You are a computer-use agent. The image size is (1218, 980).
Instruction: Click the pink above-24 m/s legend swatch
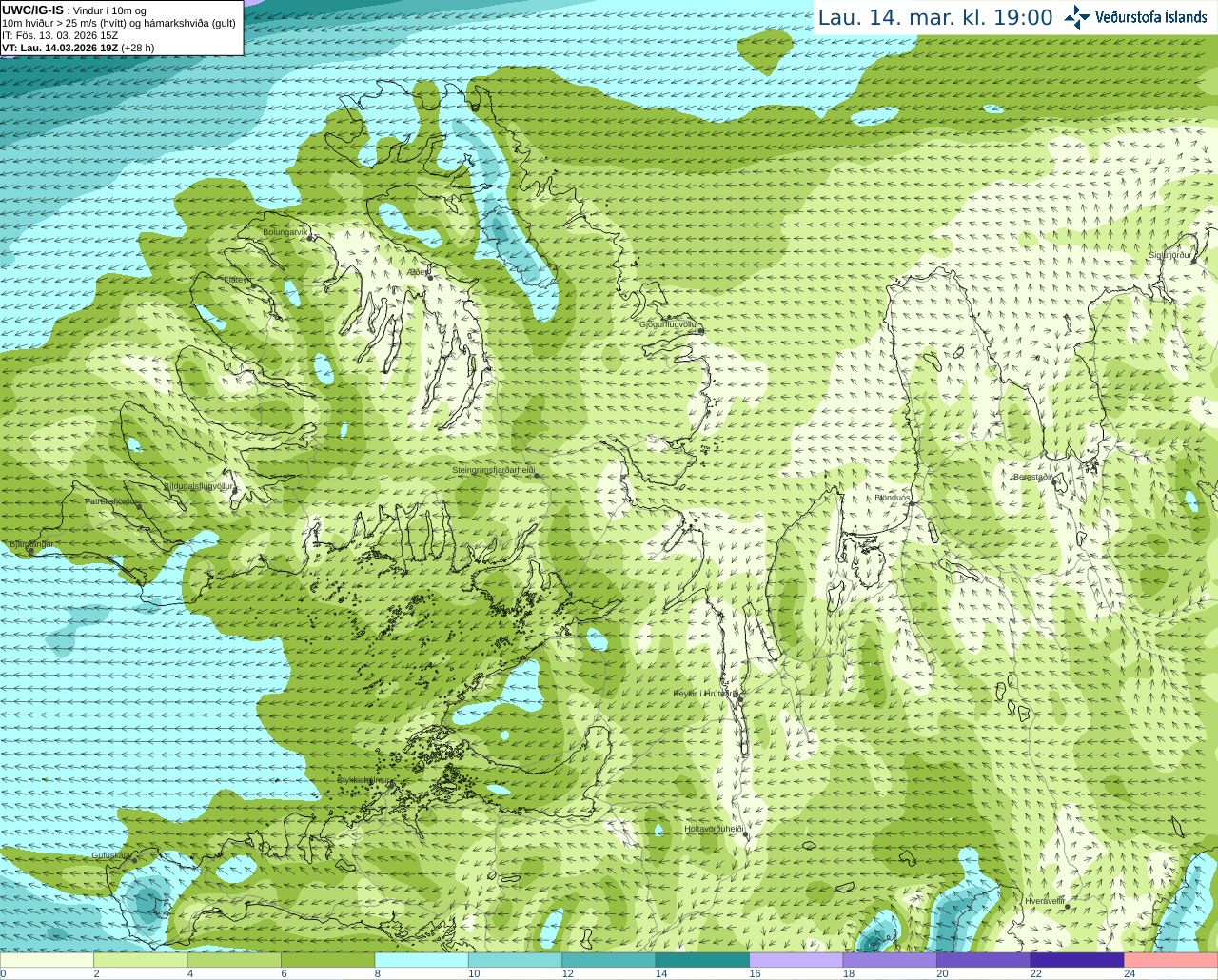pyautogui.click(x=1171, y=960)
